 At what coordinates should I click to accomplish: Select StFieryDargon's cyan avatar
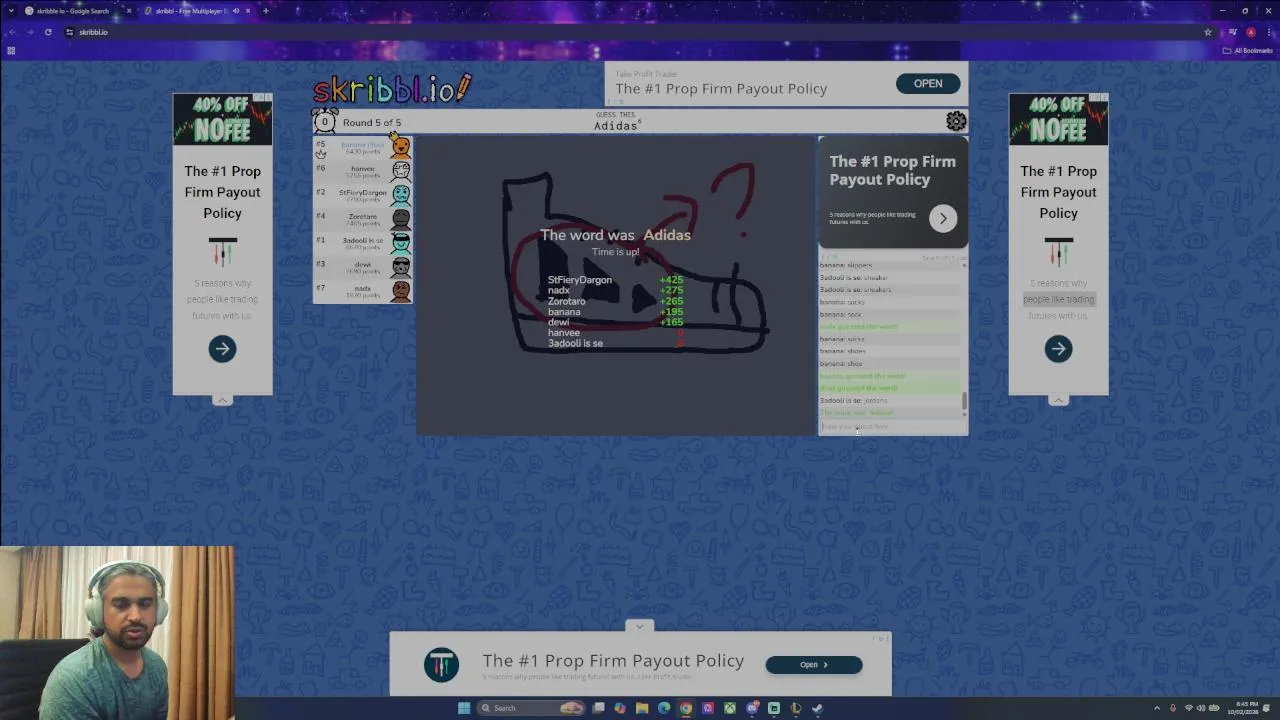click(x=400, y=195)
